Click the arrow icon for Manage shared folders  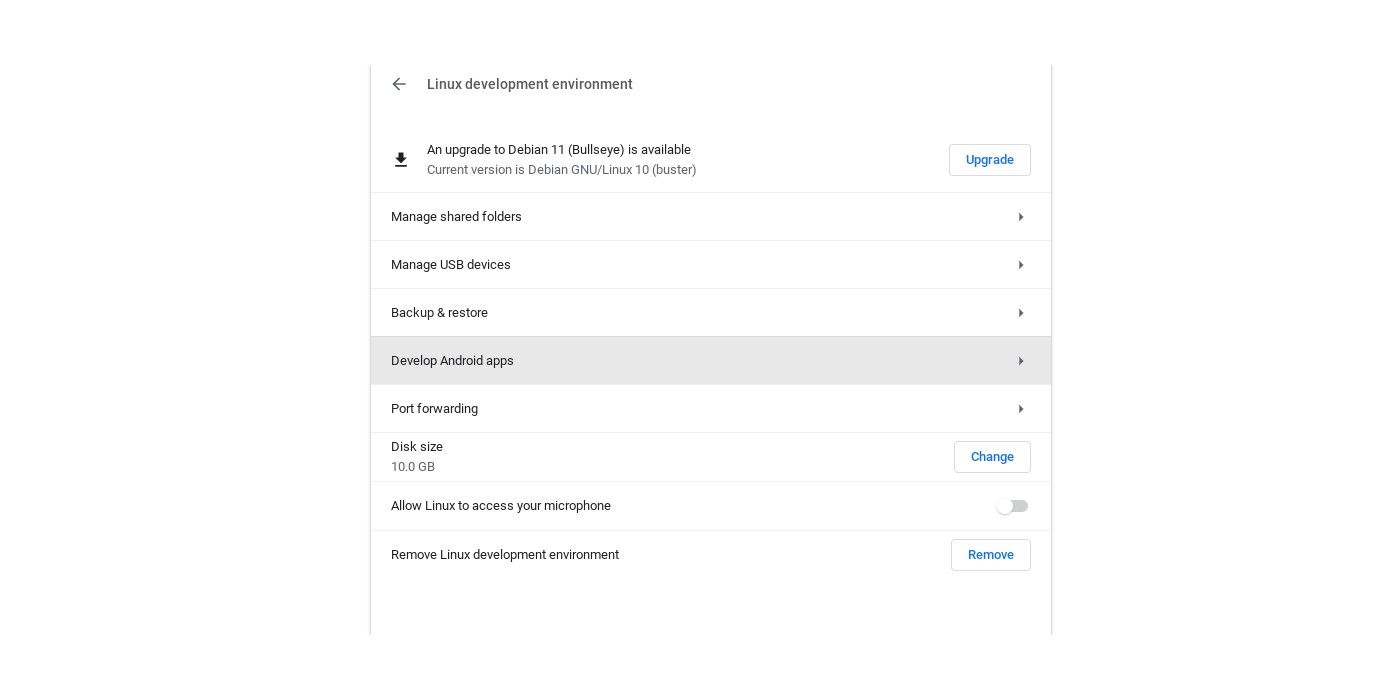point(1020,217)
